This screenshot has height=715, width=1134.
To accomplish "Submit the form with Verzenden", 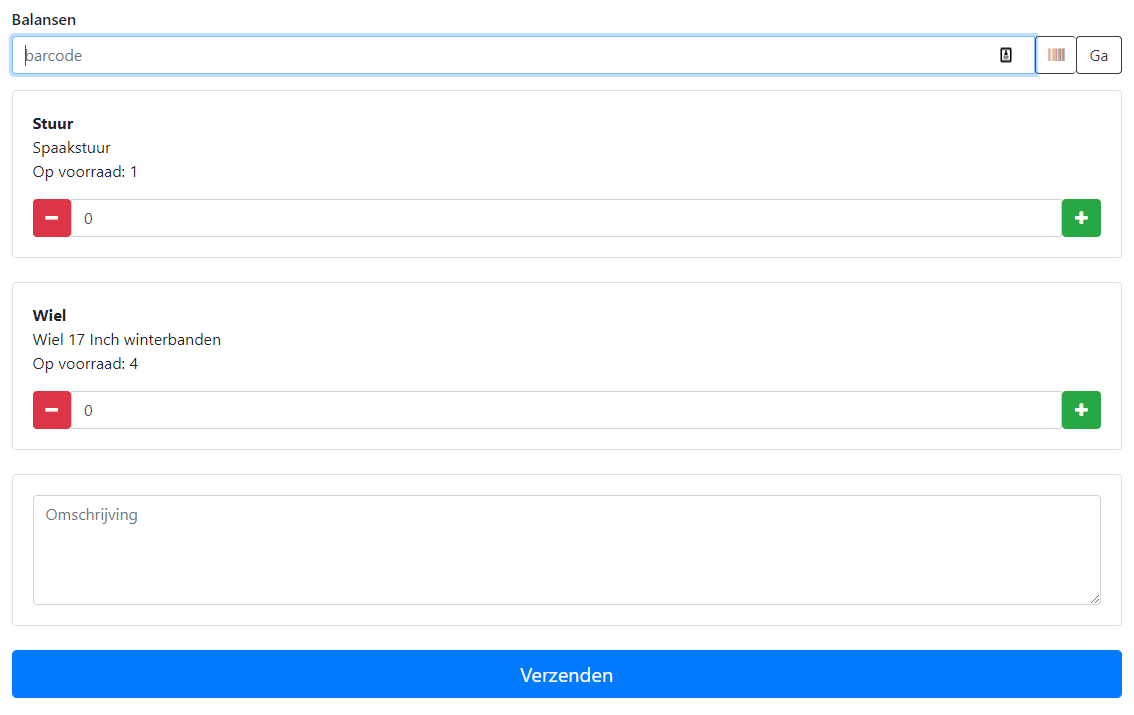I will (x=566, y=674).
